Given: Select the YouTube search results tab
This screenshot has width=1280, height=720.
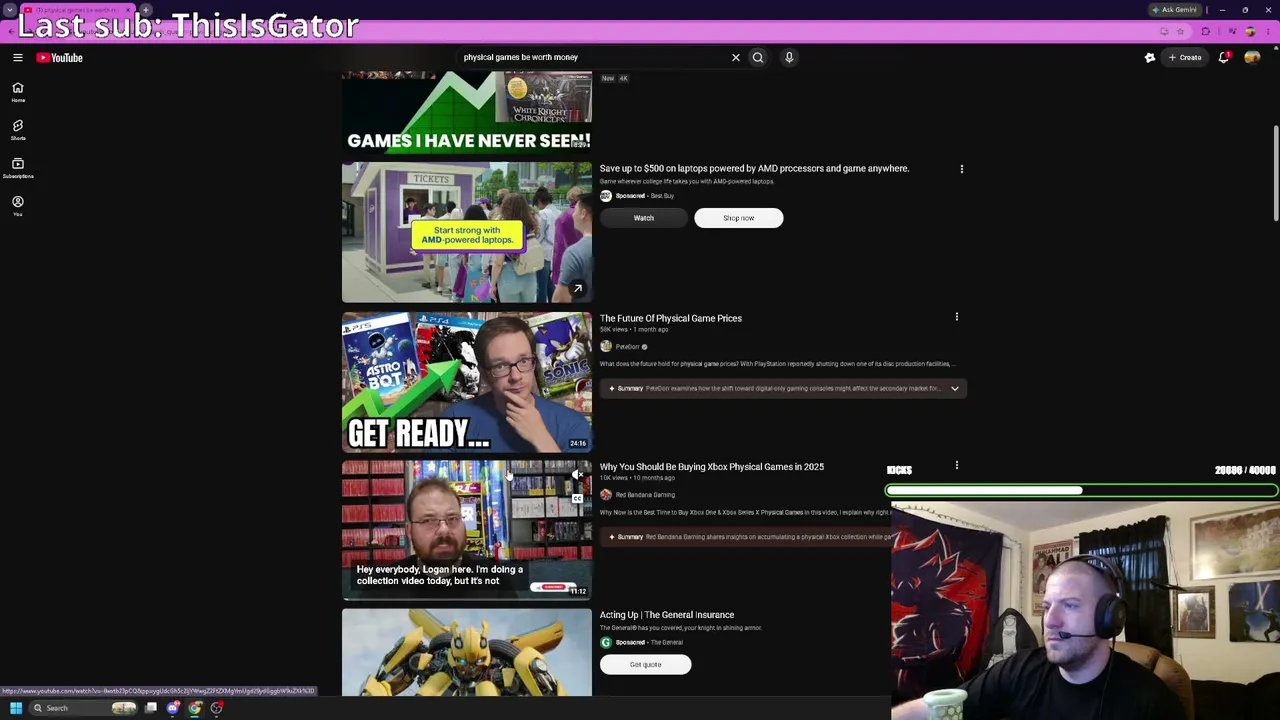Looking at the screenshot, I should coord(78,10).
